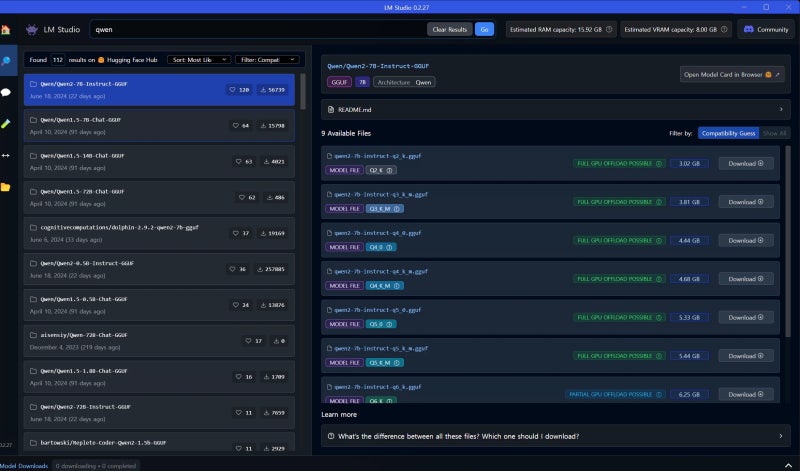Download qwen2-7b-instruct-q5_k_m.gguf file
800x471 pixels.
click(x=746, y=356)
